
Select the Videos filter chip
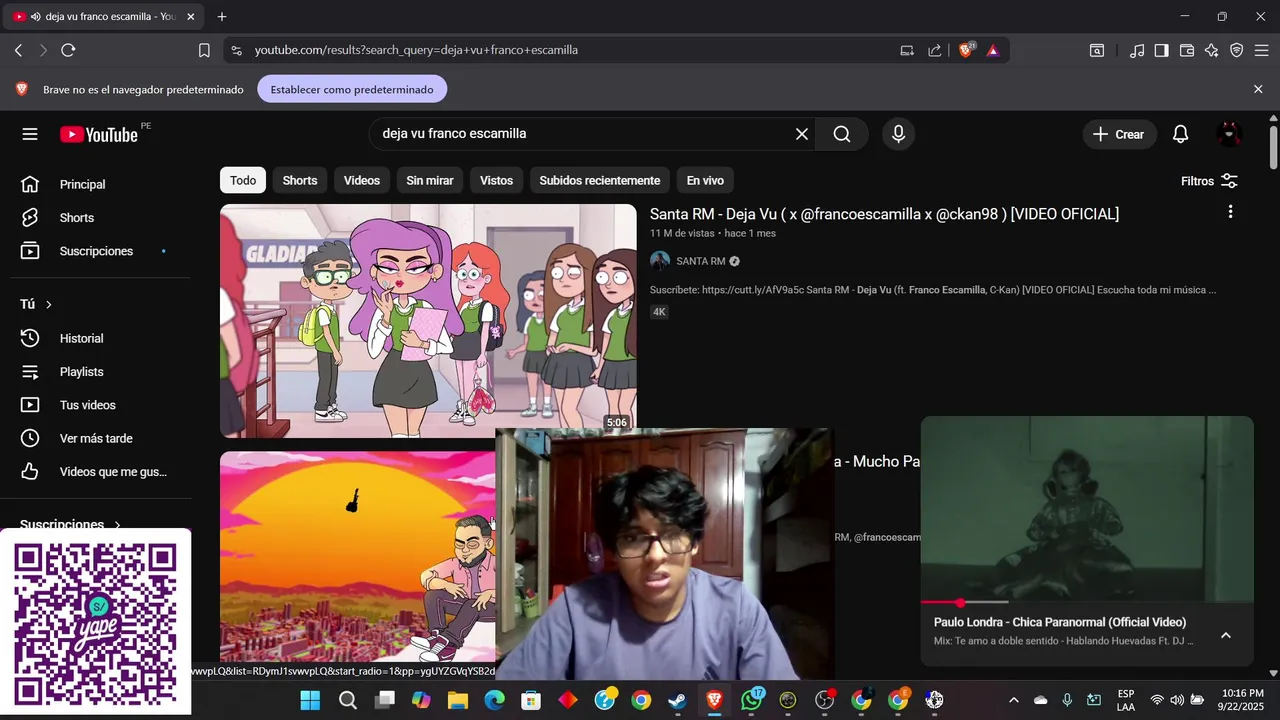[362, 181]
